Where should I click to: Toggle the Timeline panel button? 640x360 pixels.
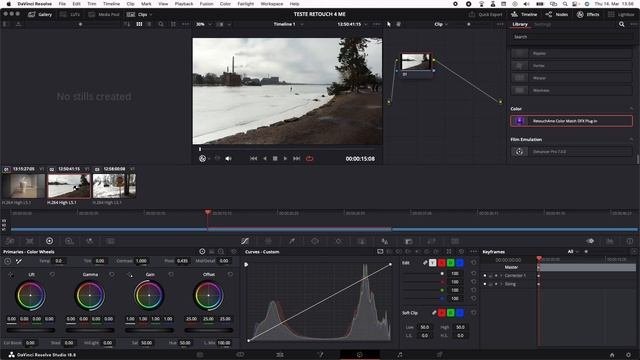(524, 14)
